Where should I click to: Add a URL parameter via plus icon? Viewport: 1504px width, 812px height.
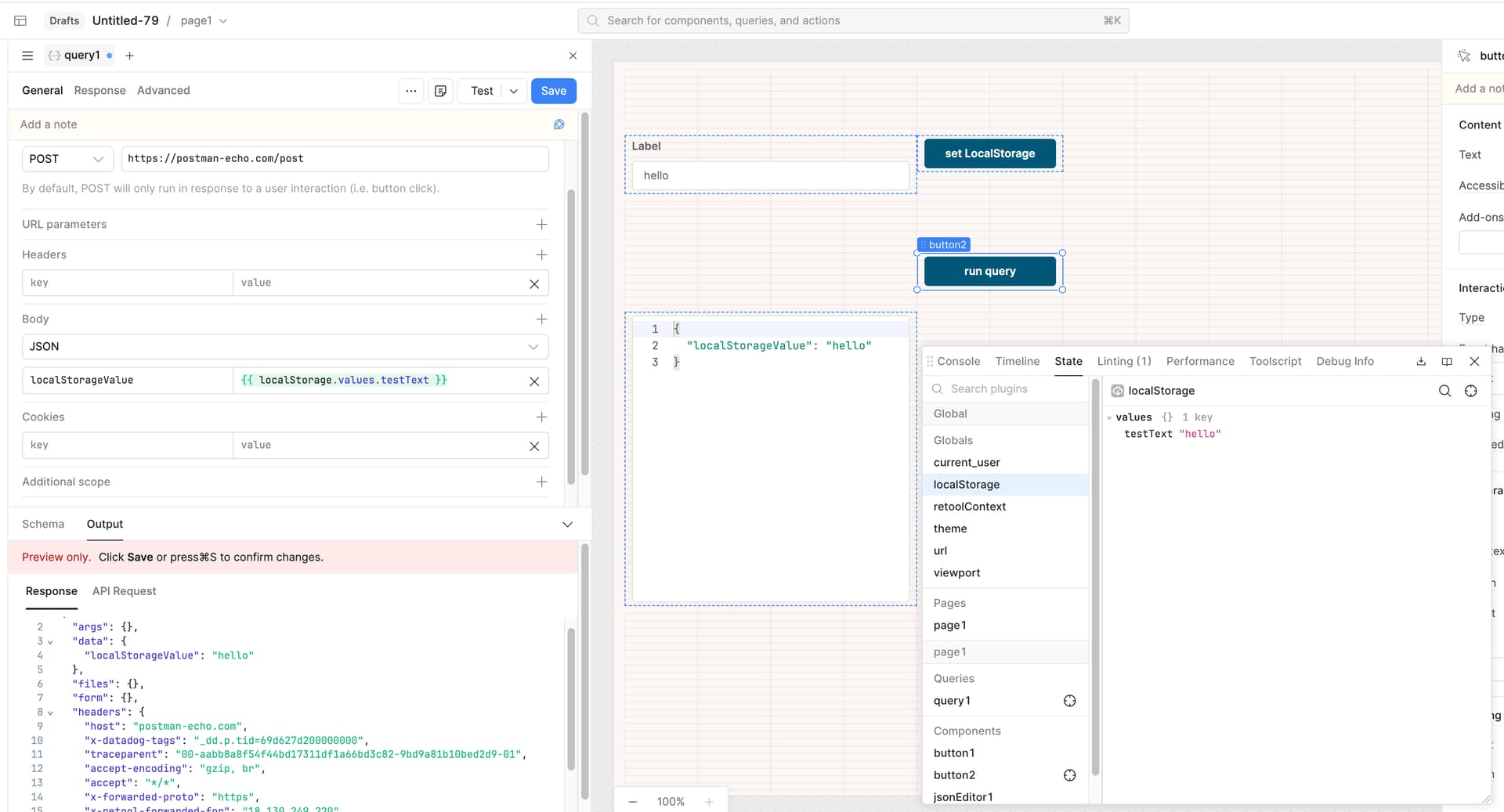541,224
